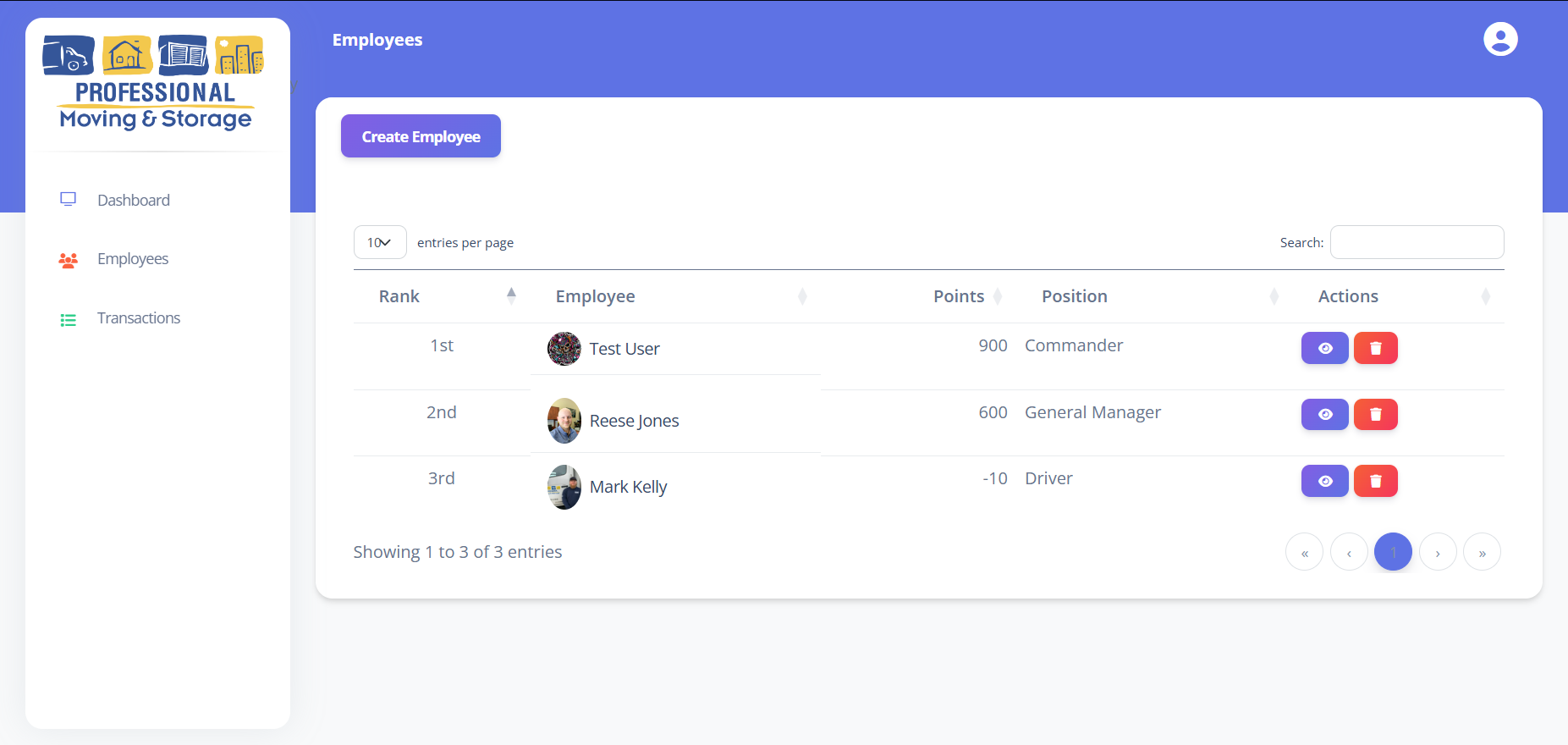Image resolution: width=1568 pixels, height=745 pixels.
Task: Delete Reese Jones using red trash button
Action: [1375, 414]
